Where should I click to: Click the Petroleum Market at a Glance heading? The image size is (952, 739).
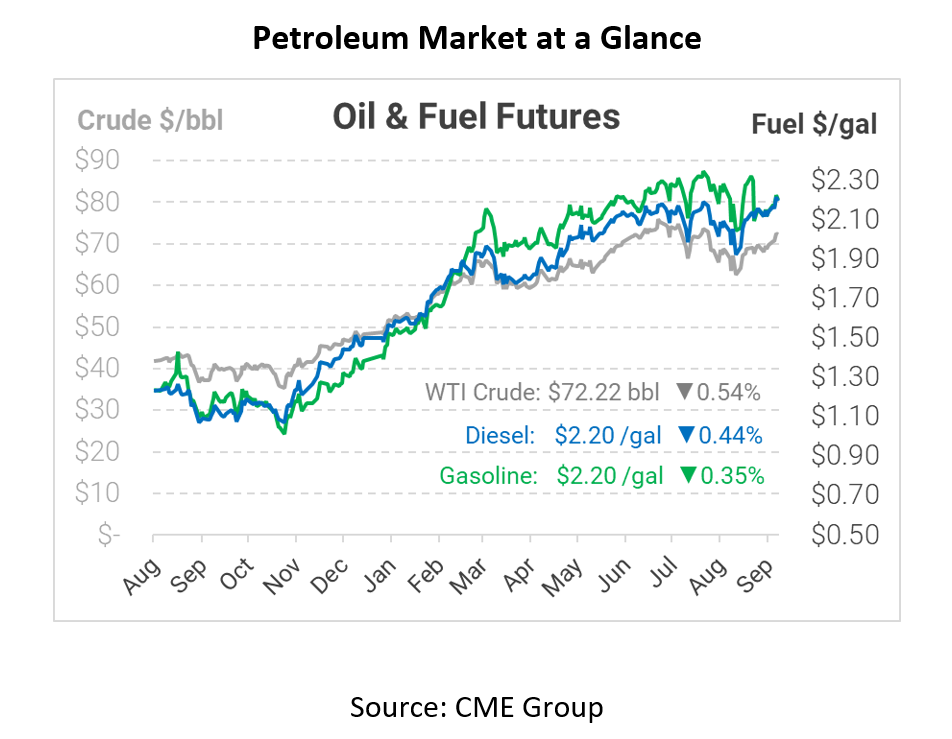476,39
